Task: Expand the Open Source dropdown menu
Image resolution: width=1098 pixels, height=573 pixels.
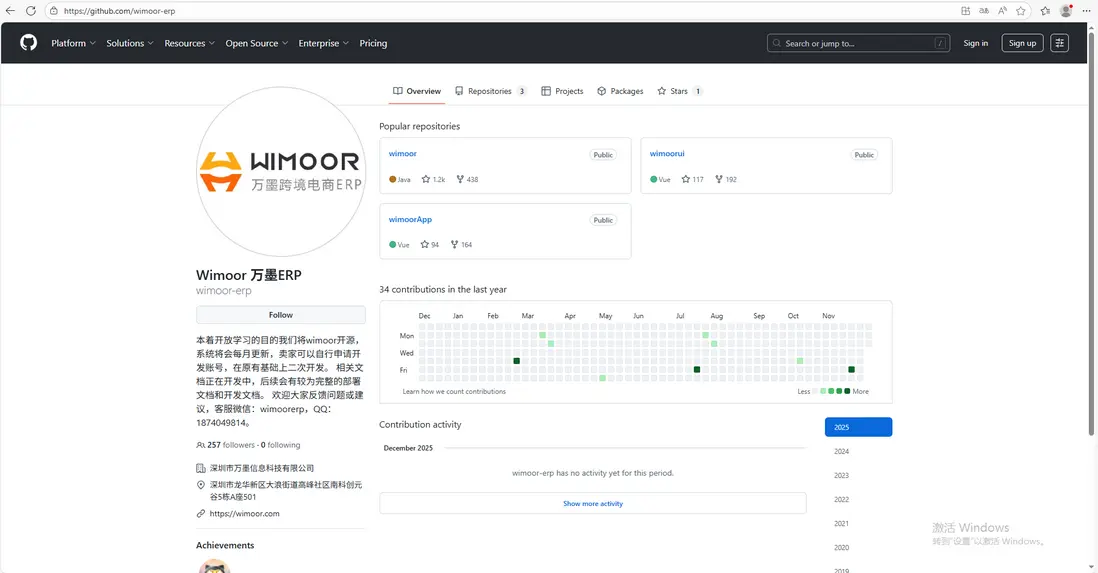Action: click(x=256, y=43)
